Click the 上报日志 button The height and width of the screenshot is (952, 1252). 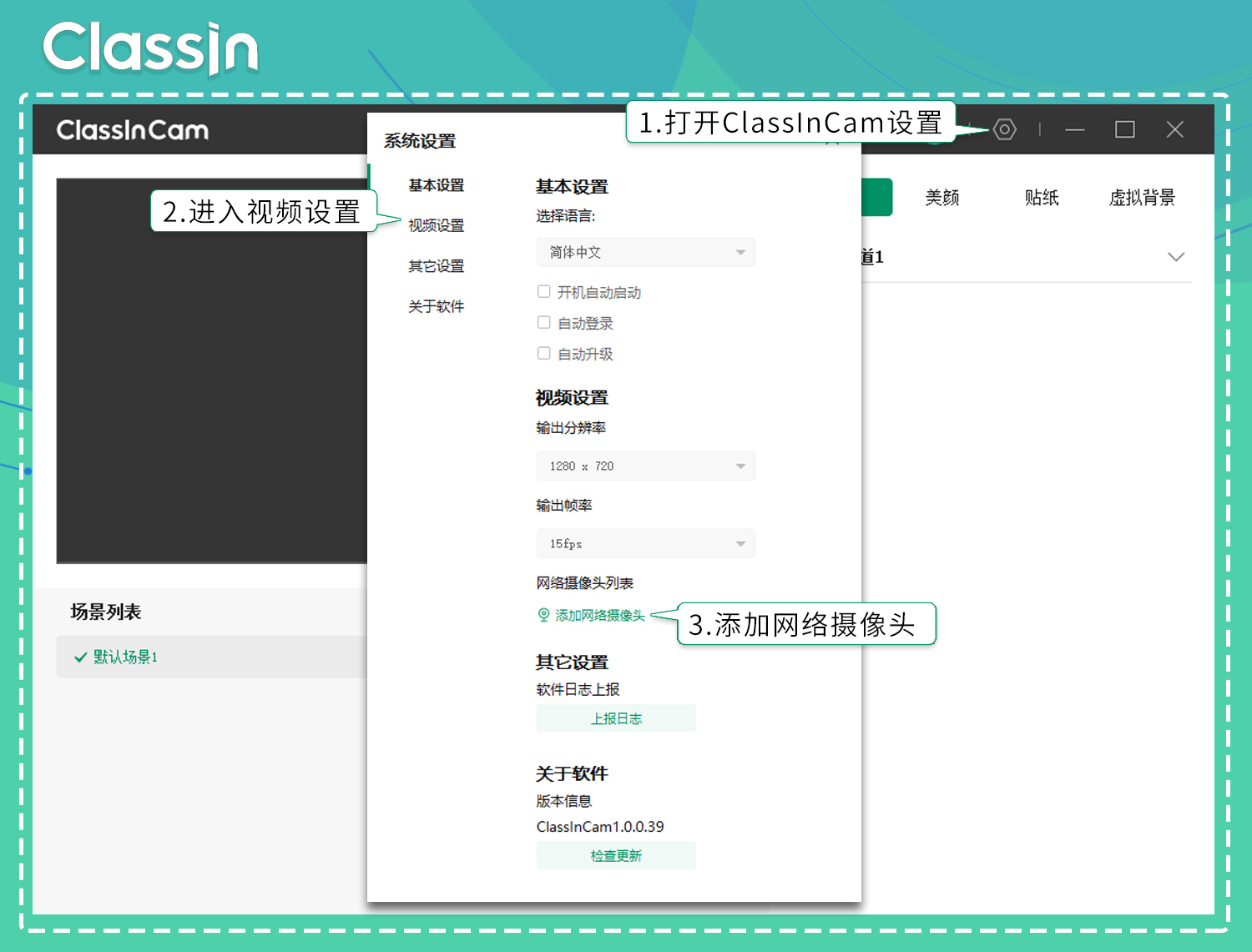[616, 718]
